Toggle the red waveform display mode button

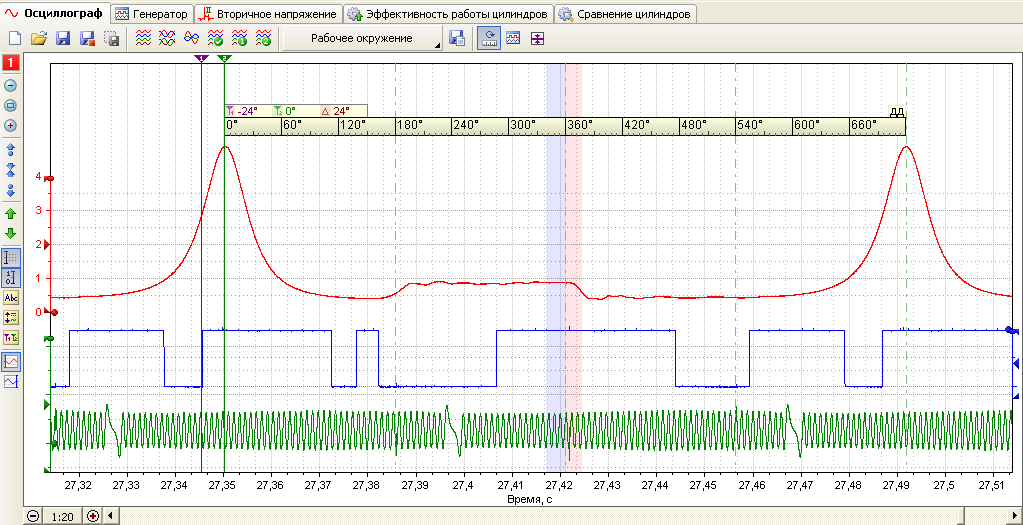click(x=11, y=361)
